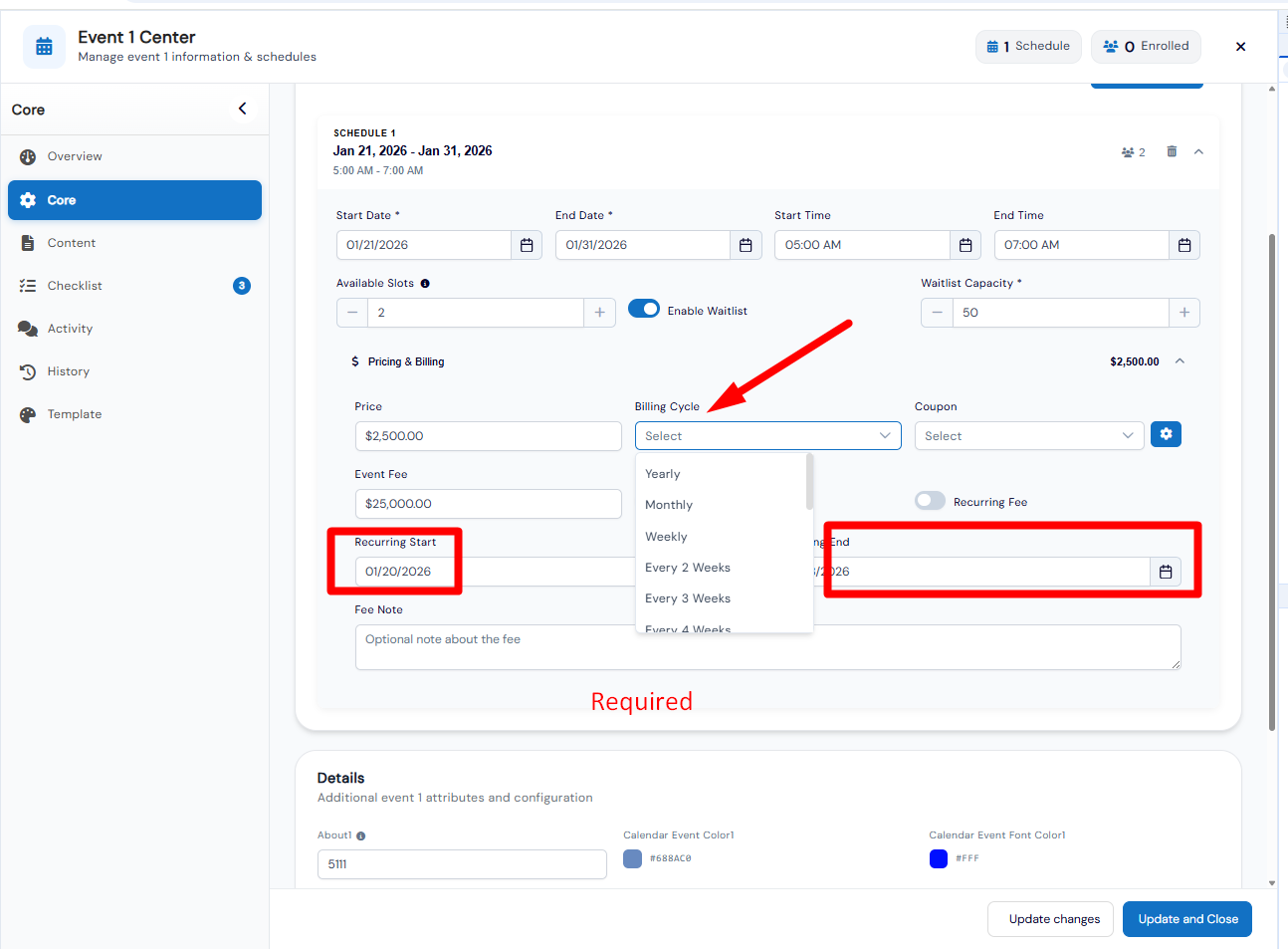Collapse the Core sidebar with chevron
This screenshot has width=1288, height=949.
pyautogui.click(x=242, y=109)
